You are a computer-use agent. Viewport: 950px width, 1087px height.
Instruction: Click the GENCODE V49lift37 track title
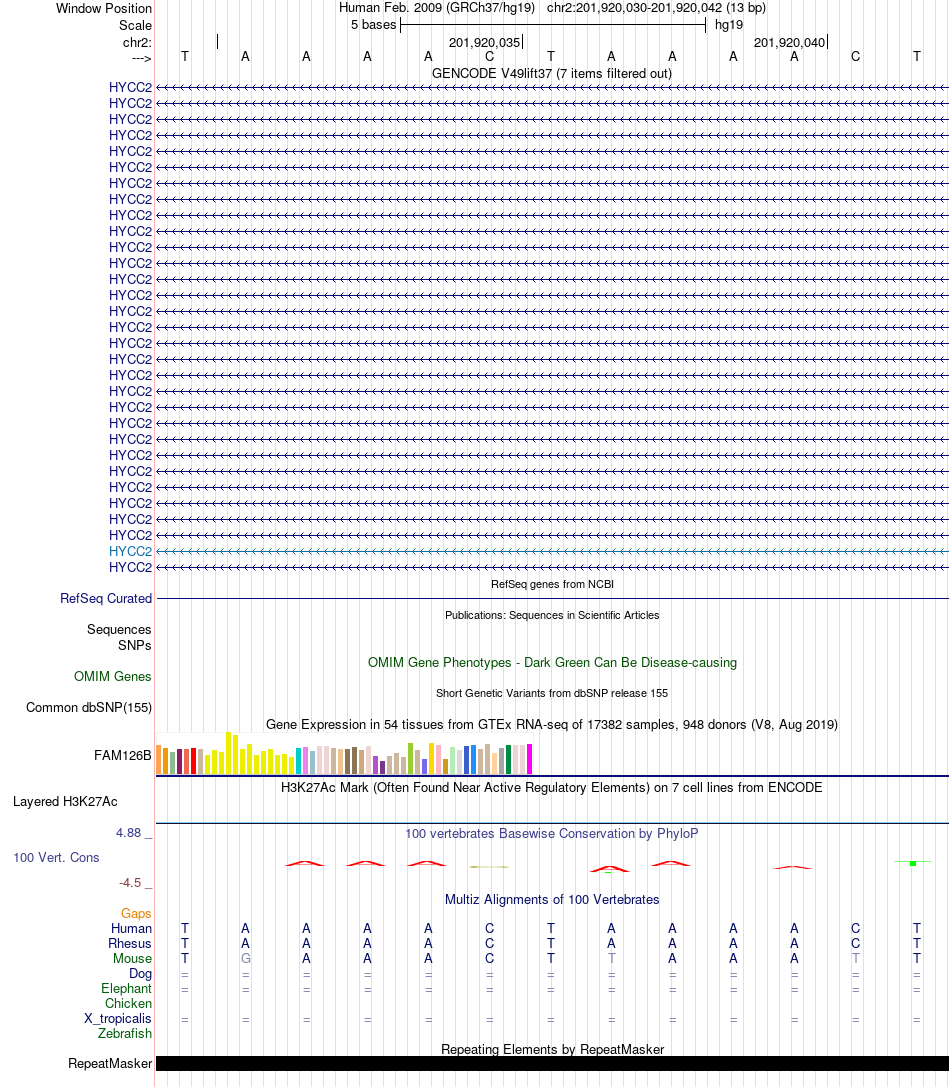[552, 73]
